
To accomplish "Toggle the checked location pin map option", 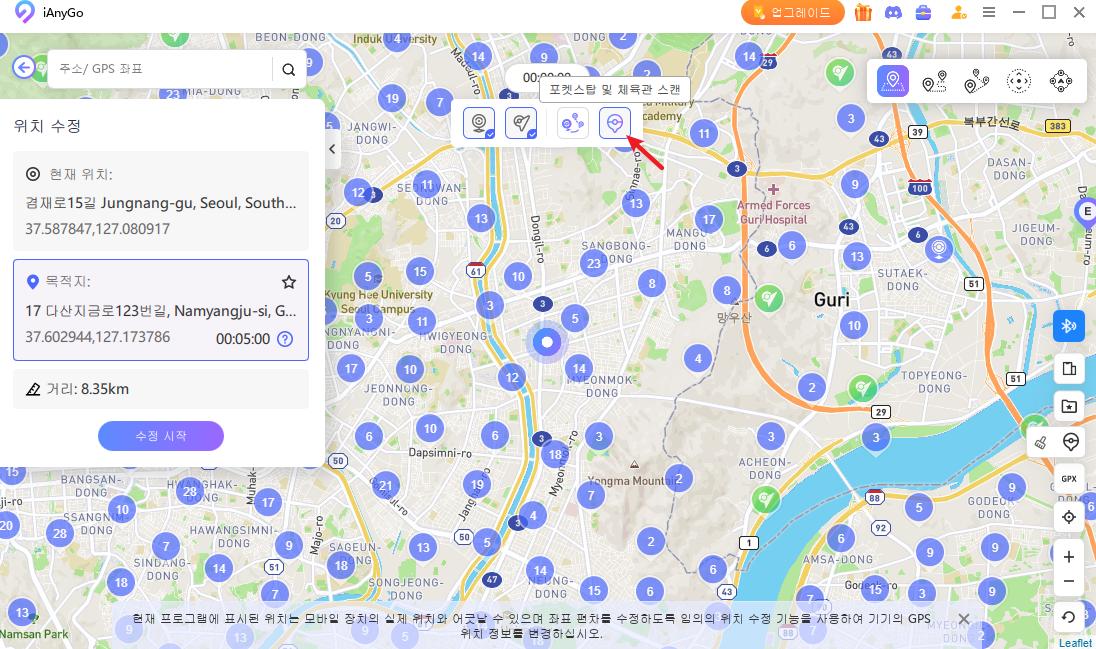I will click(x=480, y=123).
